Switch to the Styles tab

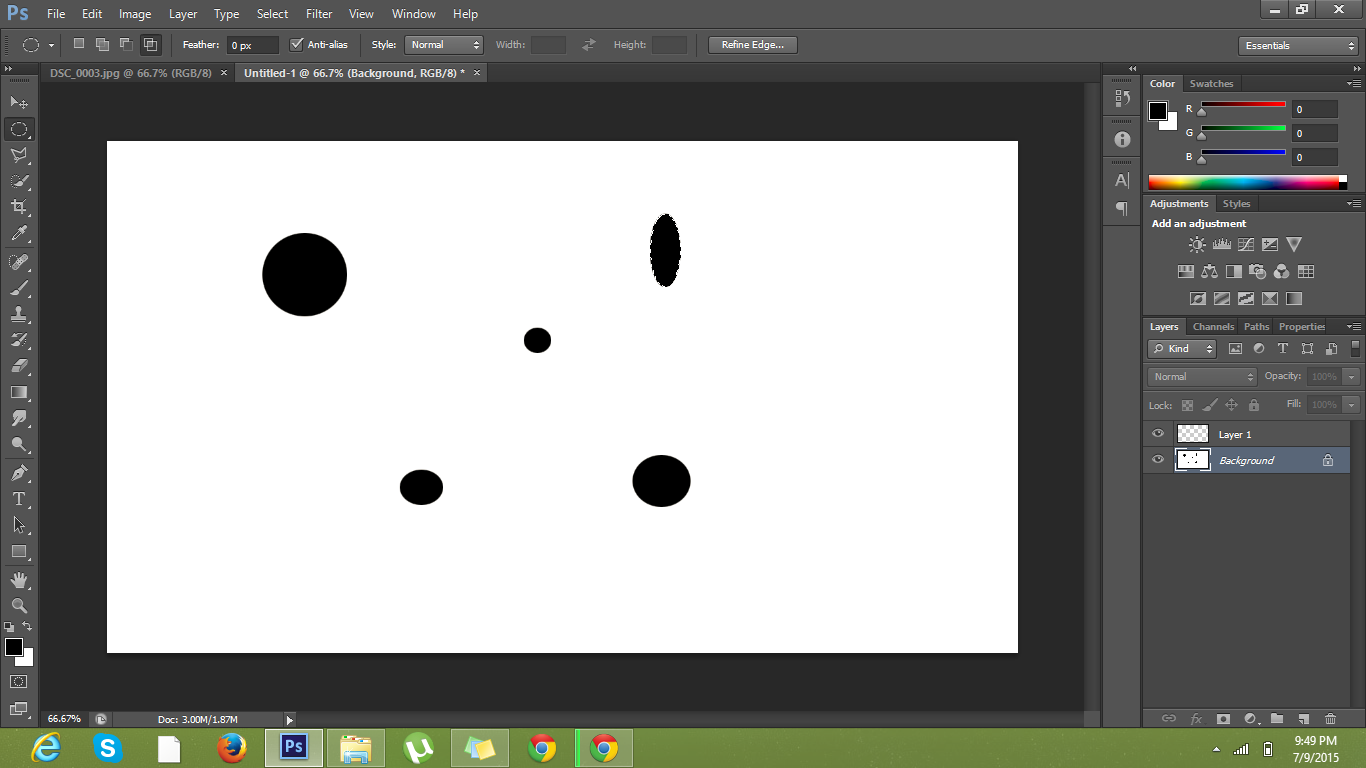pos(1236,204)
